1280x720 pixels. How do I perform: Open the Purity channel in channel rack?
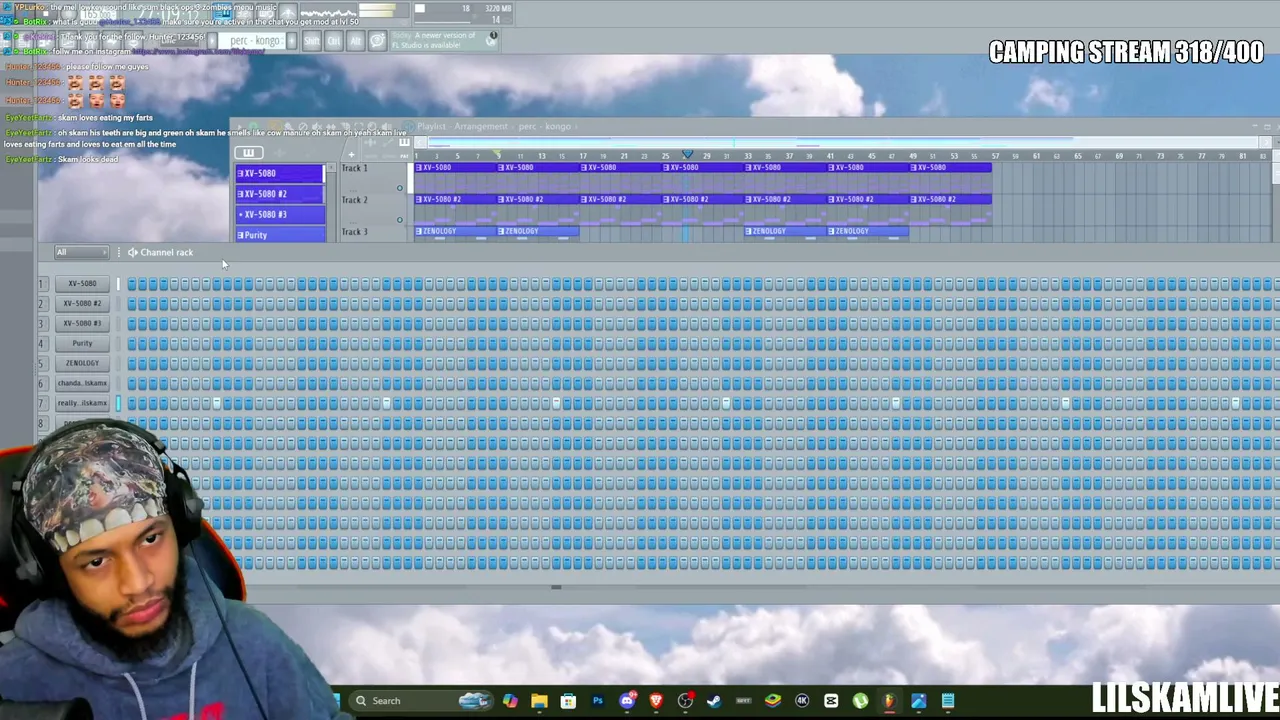coord(82,343)
